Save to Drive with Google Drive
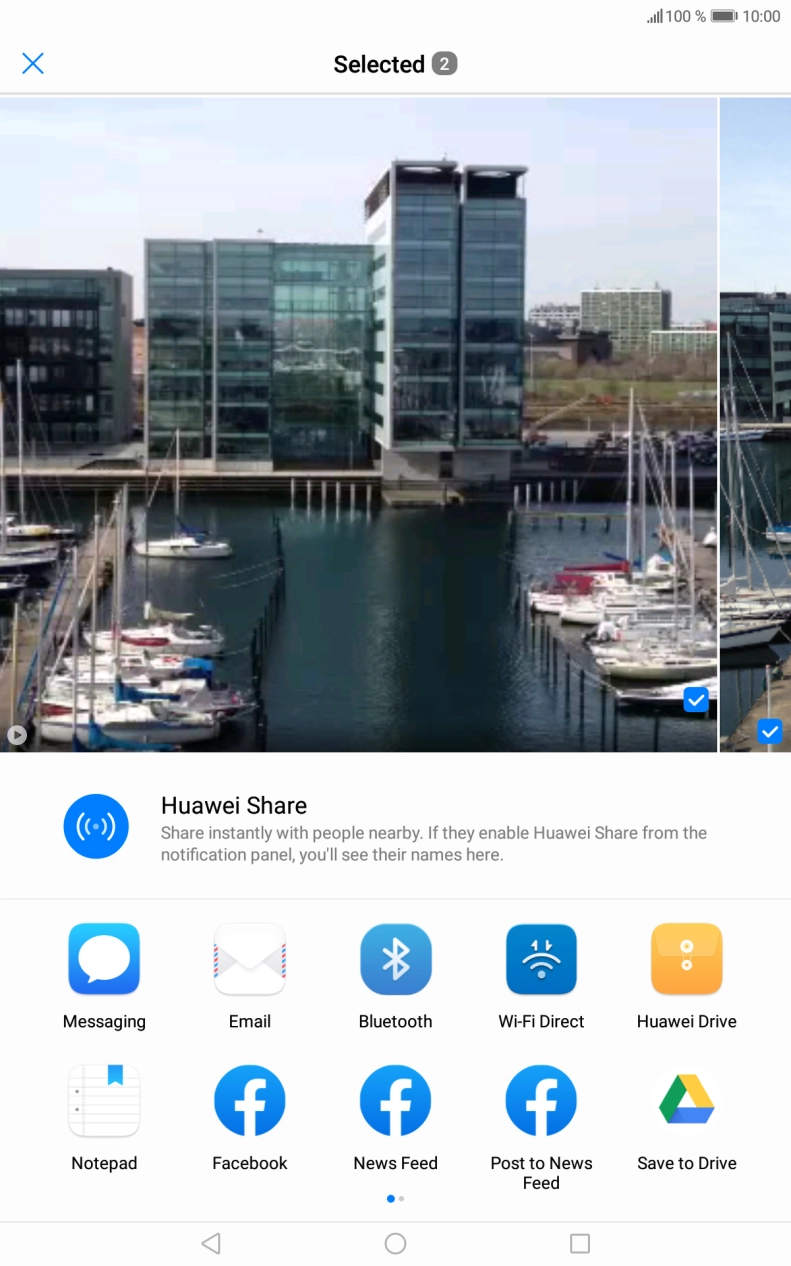Screen dimensions: 791x1266 pos(687,1101)
